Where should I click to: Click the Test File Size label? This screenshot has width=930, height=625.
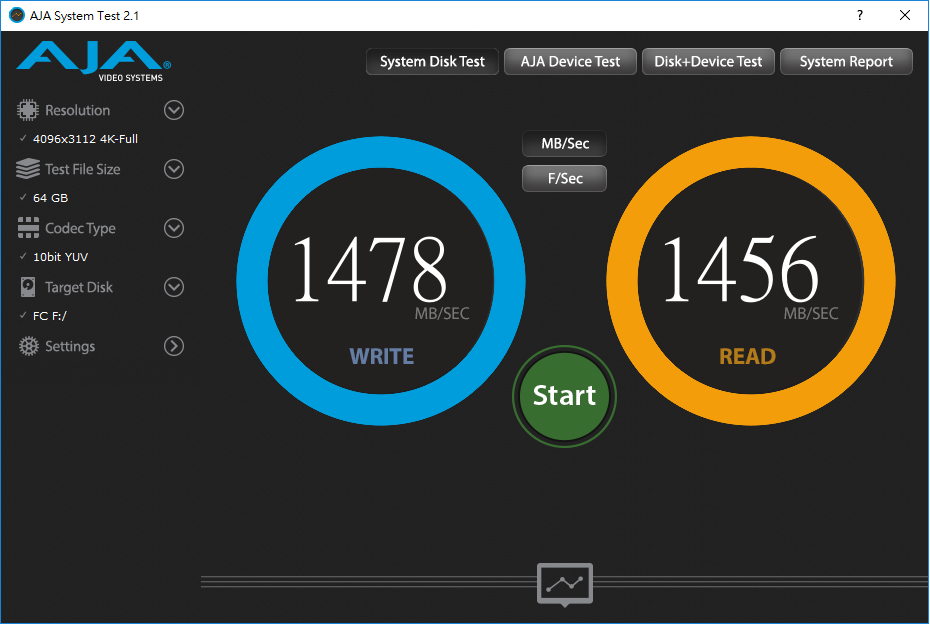coord(83,170)
